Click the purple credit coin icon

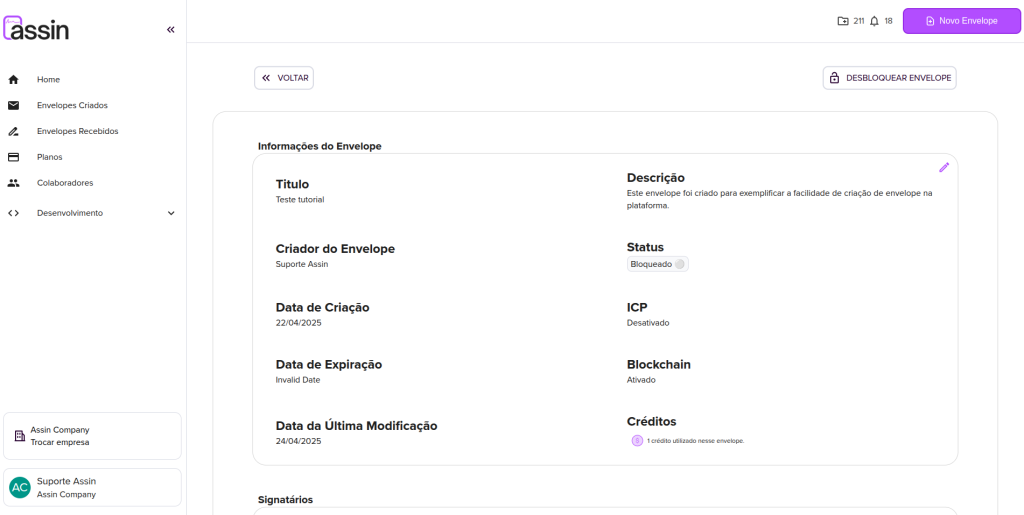637,440
